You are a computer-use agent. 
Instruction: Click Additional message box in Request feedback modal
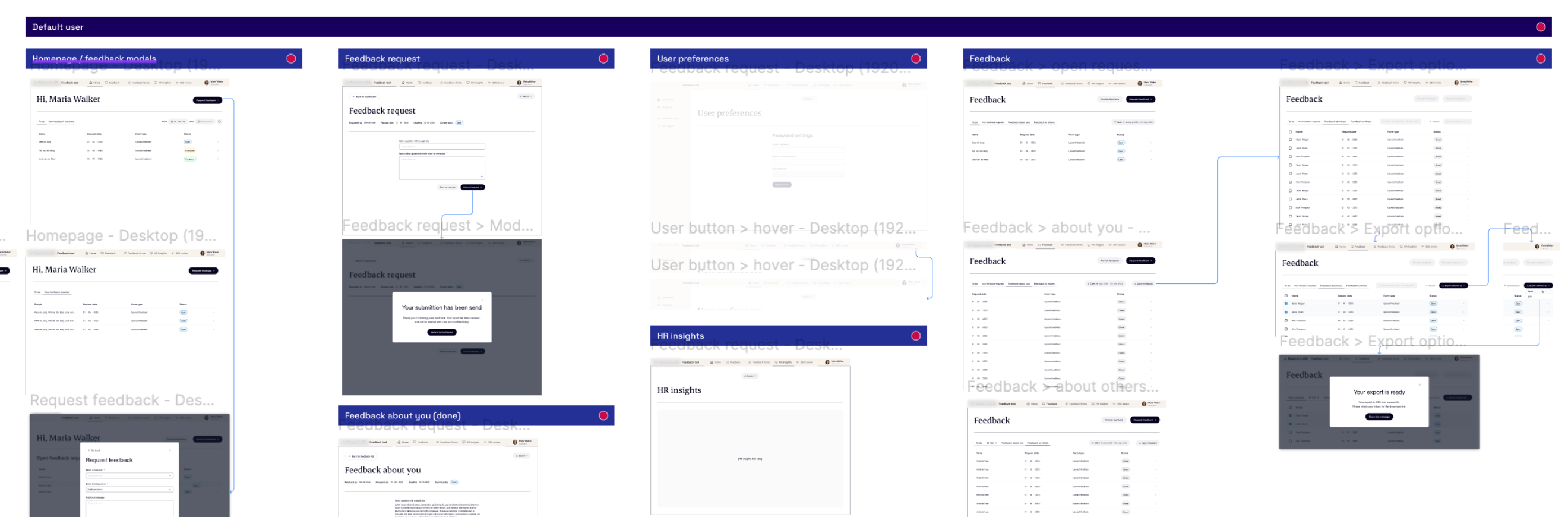tap(129, 509)
